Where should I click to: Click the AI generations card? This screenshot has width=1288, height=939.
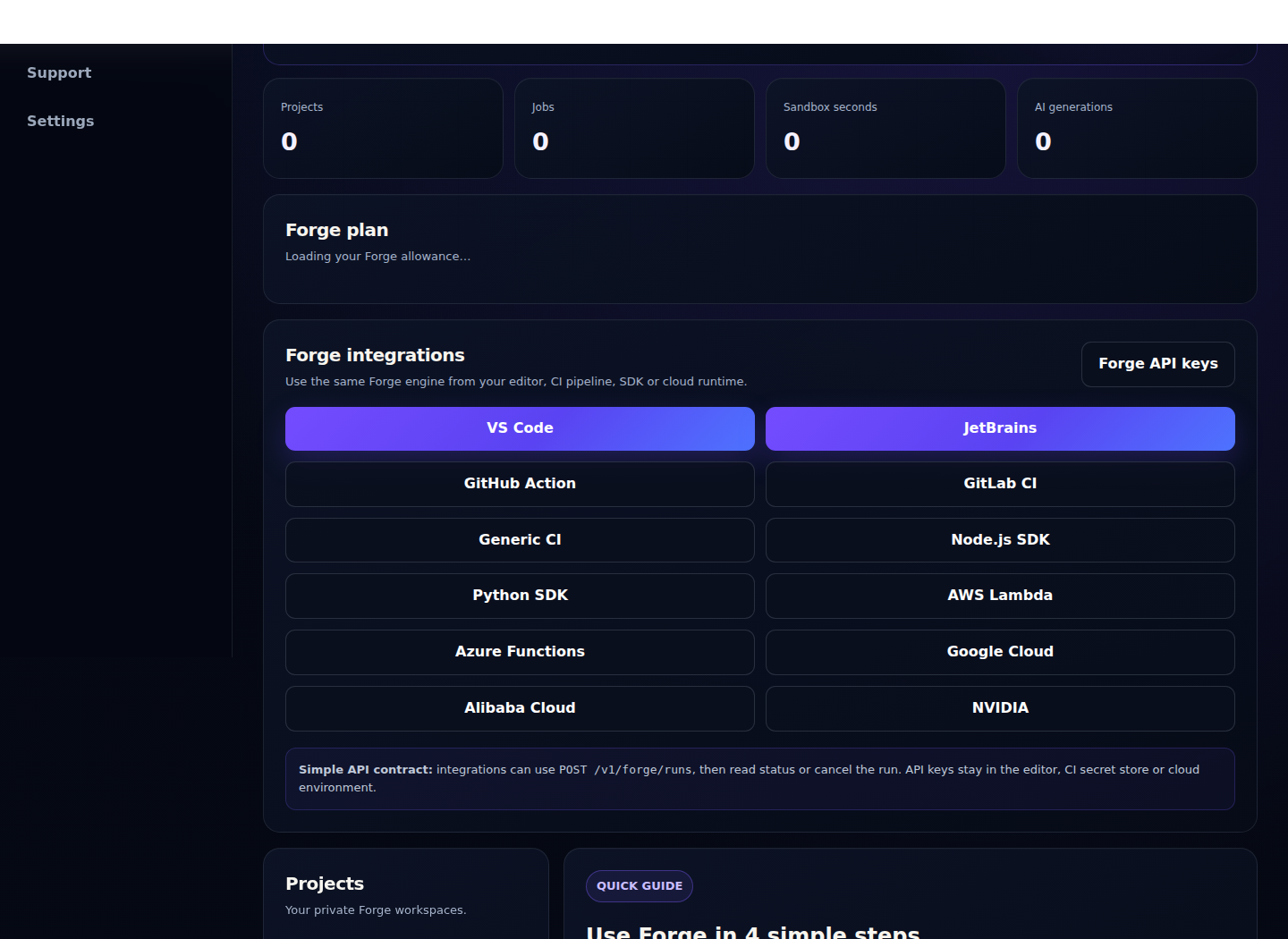click(x=1137, y=128)
